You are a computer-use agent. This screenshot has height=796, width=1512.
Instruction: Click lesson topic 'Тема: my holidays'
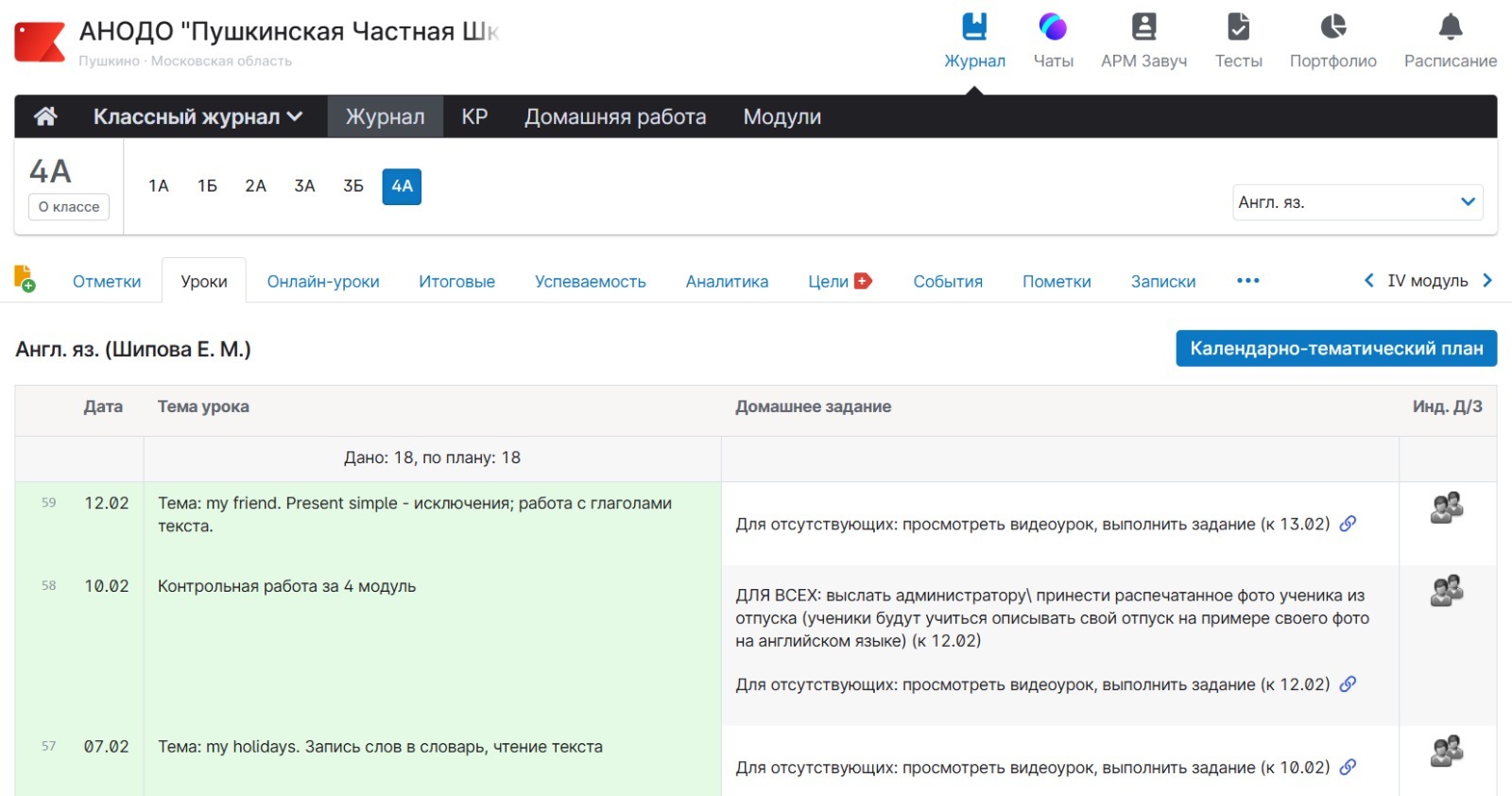coord(380,747)
